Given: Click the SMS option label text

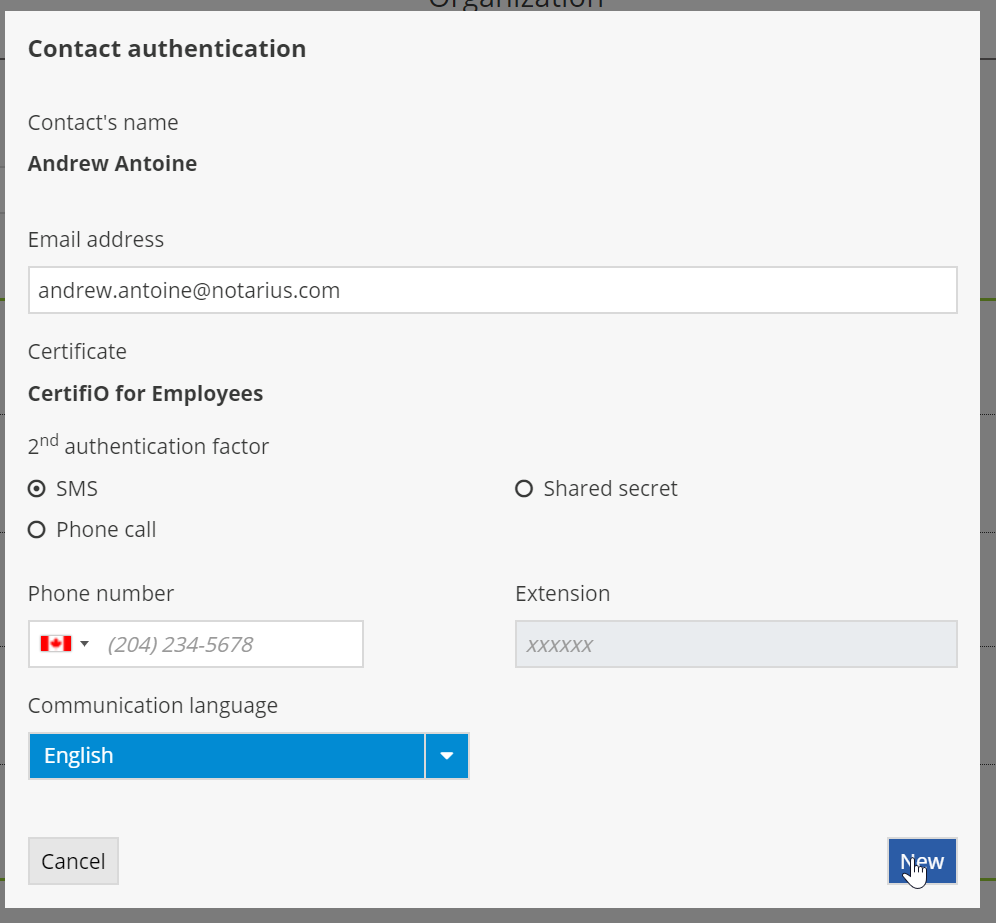Looking at the screenshot, I should pos(77,489).
